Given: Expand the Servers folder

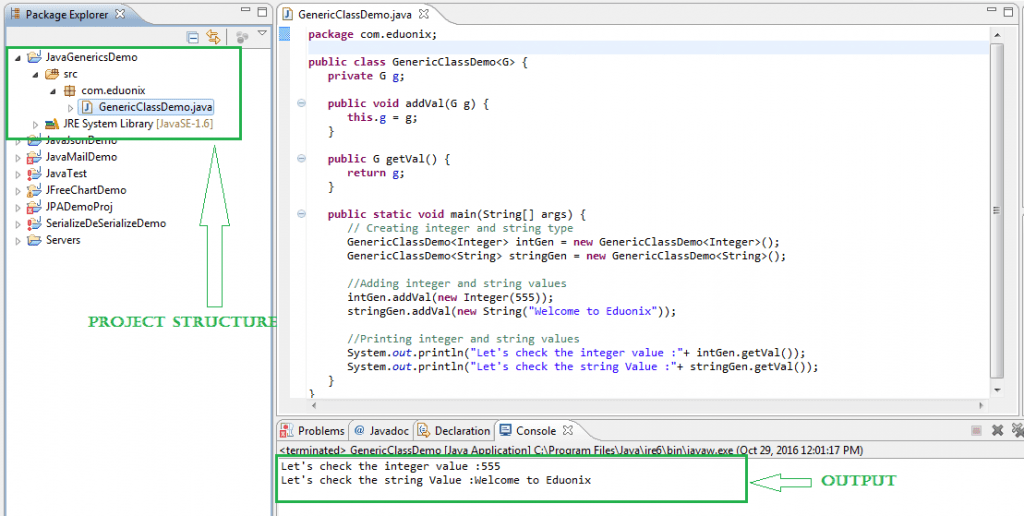Looking at the screenshot, I should coord(18,240).
